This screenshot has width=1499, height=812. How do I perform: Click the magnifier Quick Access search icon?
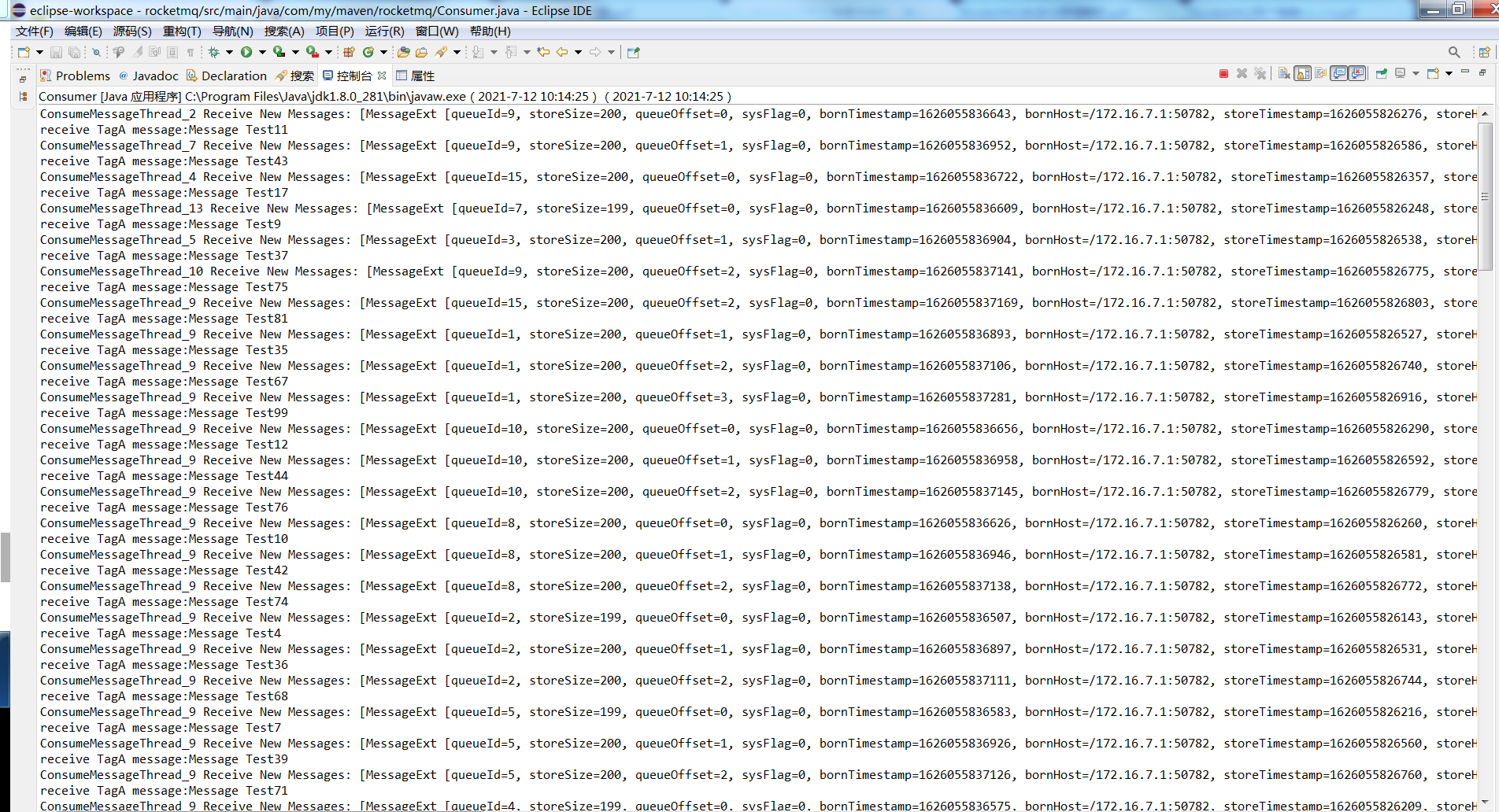(x=1454, y=52)
